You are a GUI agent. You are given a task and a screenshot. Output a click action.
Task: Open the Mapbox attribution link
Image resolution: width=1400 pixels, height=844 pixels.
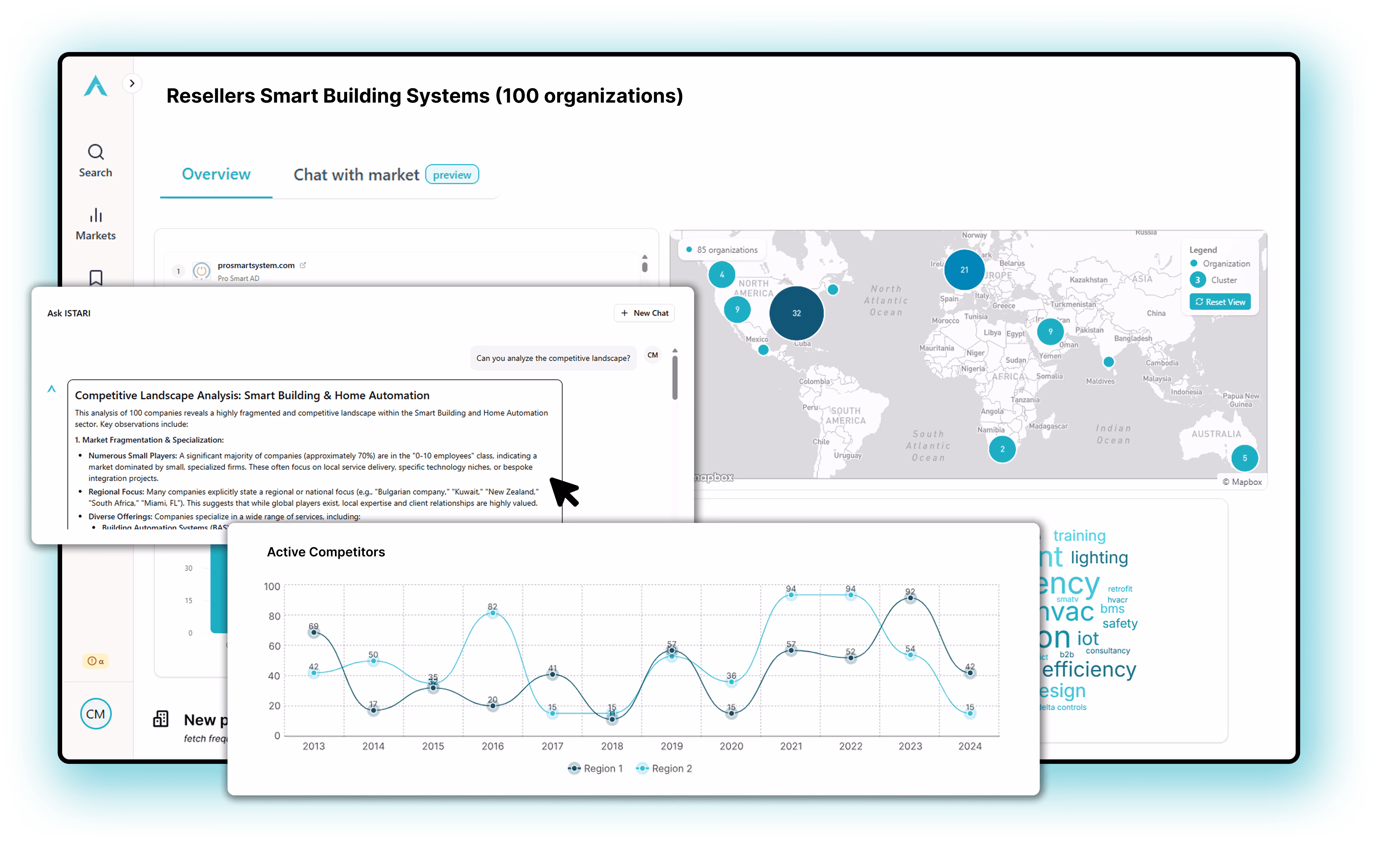1242,482
